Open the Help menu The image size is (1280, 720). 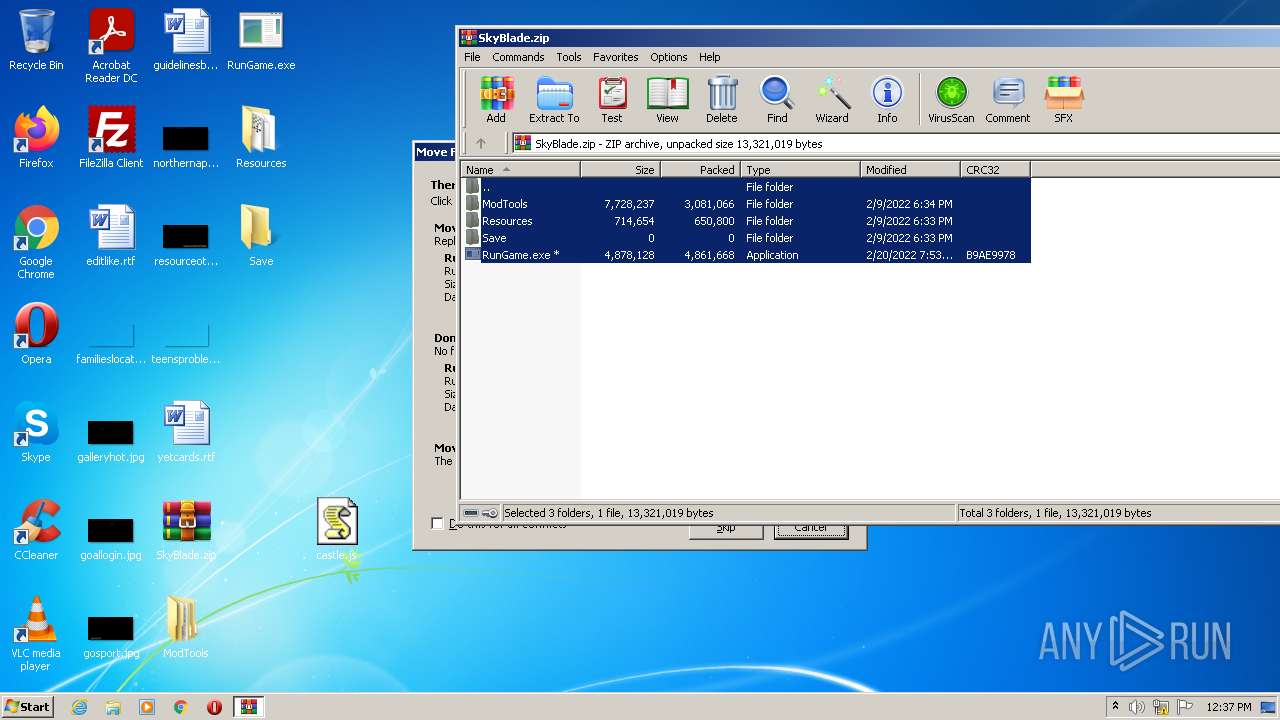[x=710, y=57]
